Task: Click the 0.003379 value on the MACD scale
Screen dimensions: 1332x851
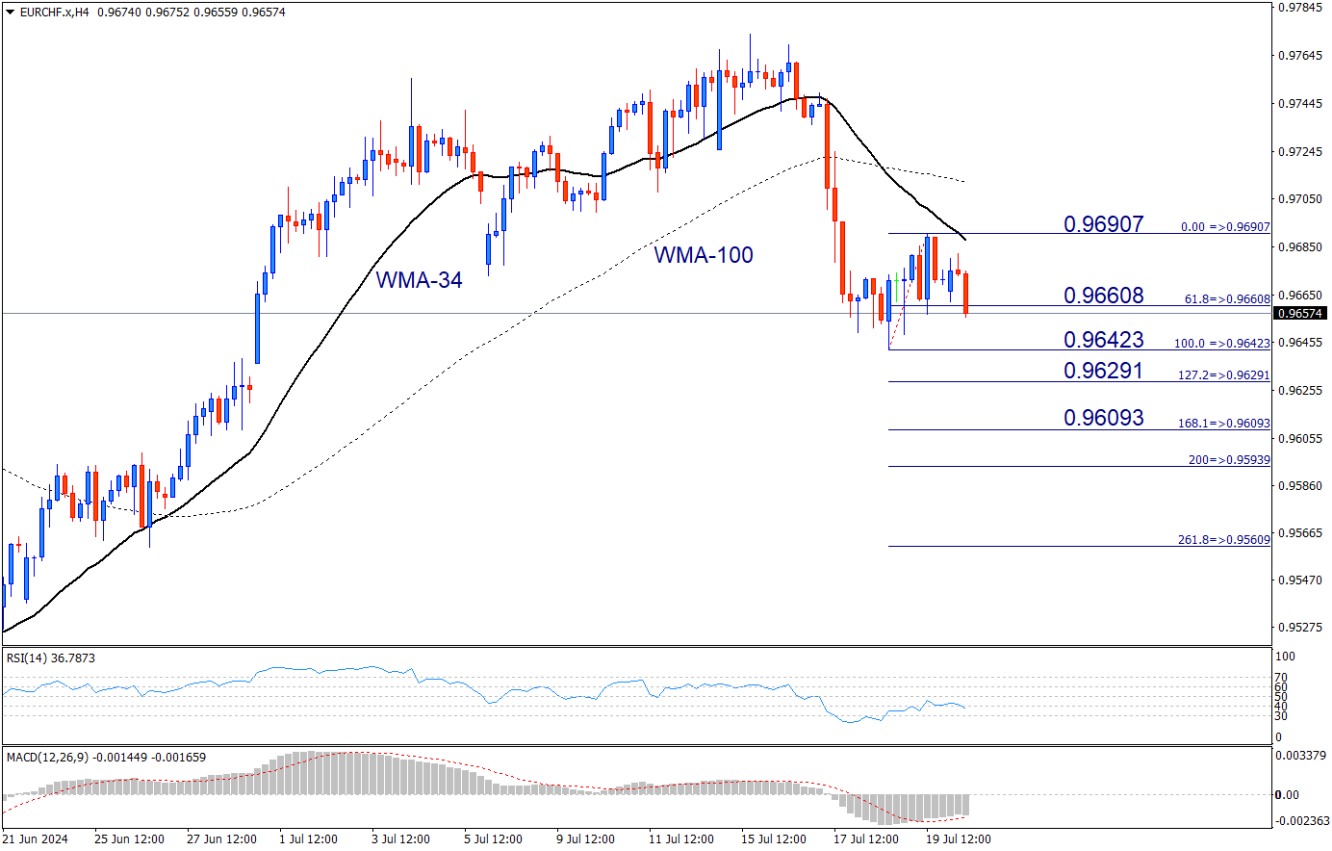Action: pyautogui.click(x=1303, y=755)
